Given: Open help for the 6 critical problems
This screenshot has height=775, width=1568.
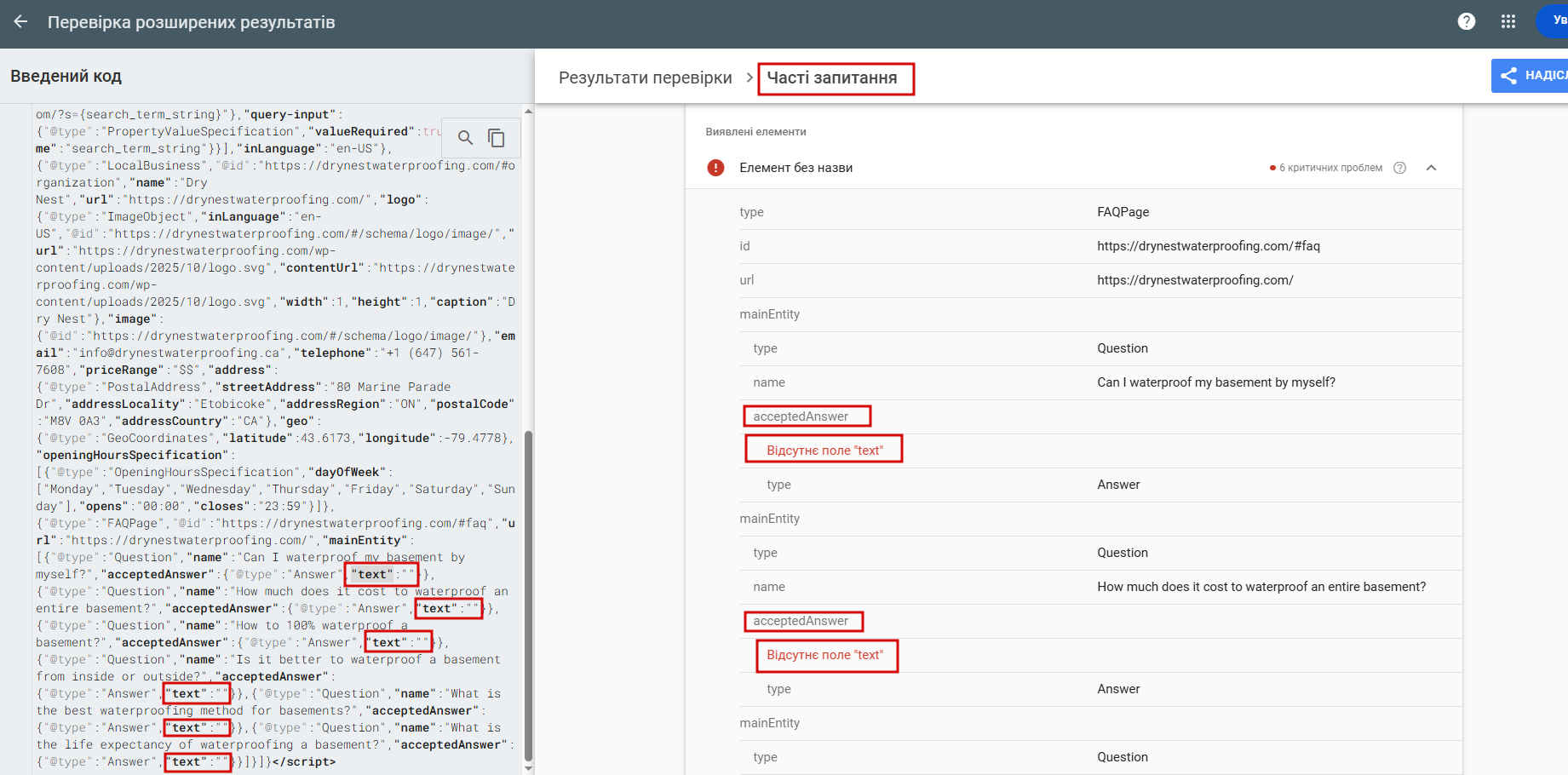Looking at the screenshot, I should pos(1399,168).
